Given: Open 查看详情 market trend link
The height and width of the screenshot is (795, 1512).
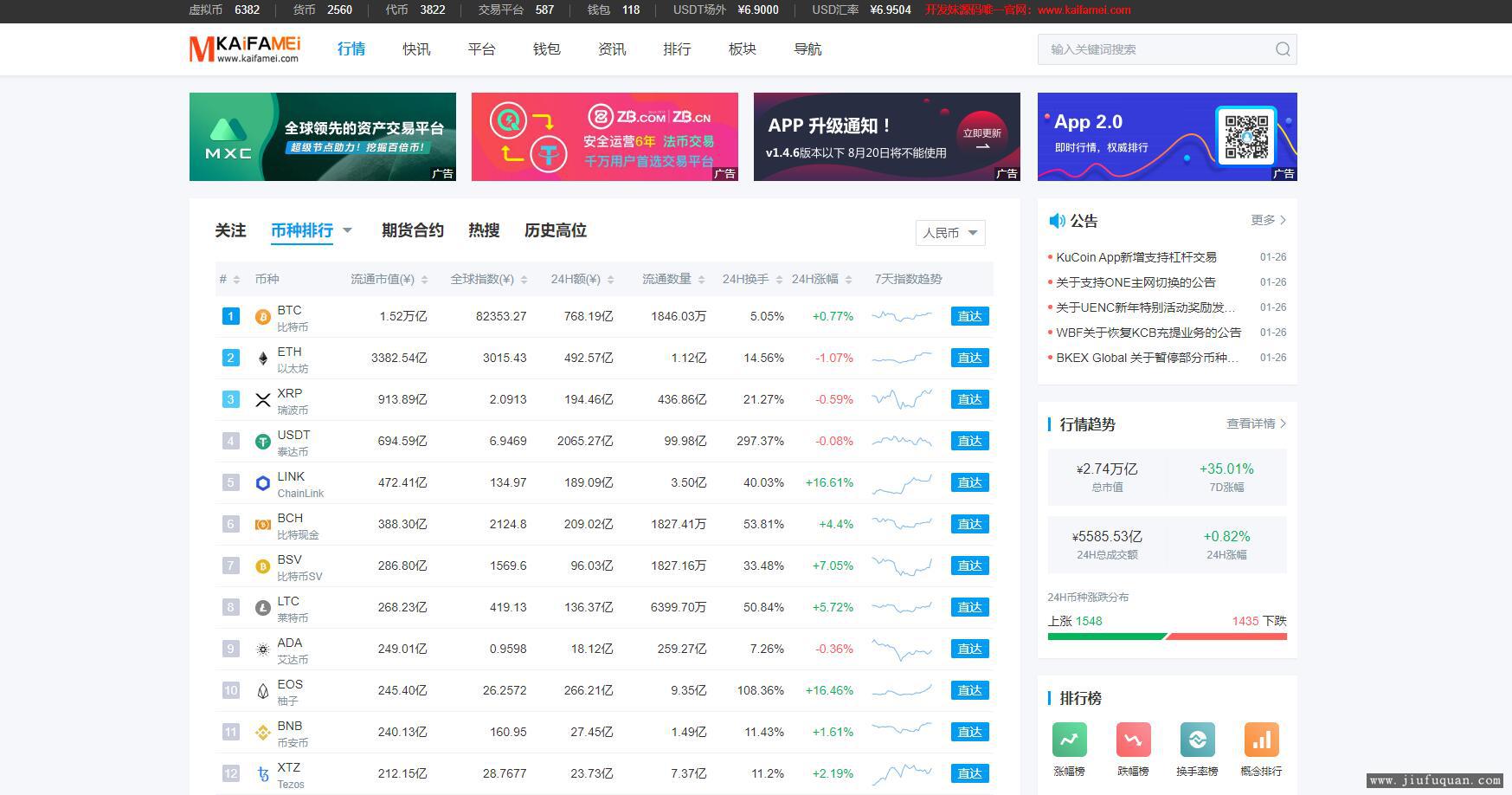Looking at the screenshot, I should pos(1257,423).
